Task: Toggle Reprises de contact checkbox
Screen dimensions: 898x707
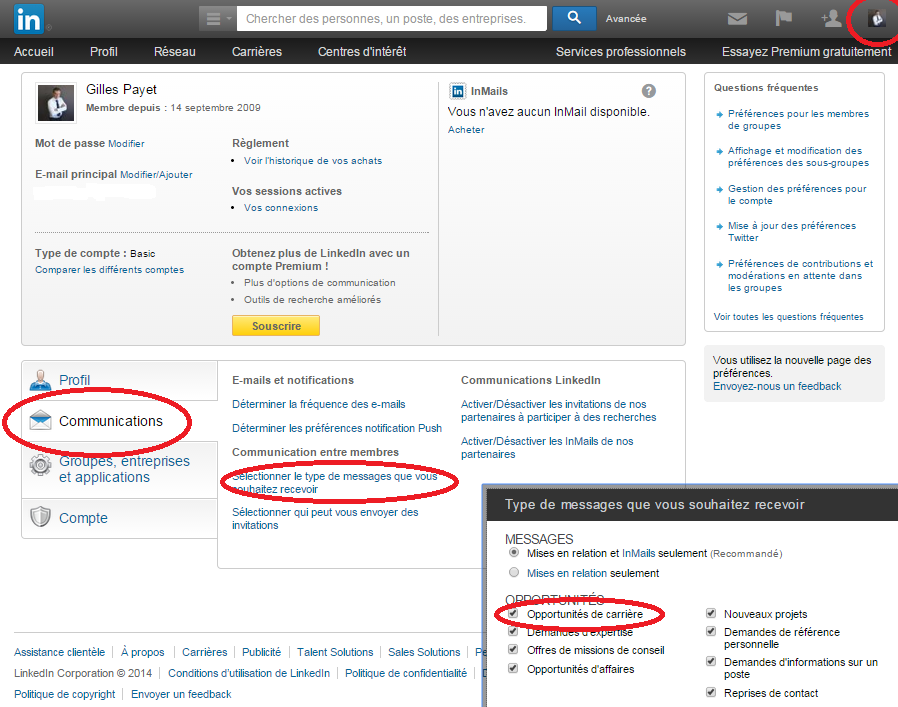Action: [711, 692]
